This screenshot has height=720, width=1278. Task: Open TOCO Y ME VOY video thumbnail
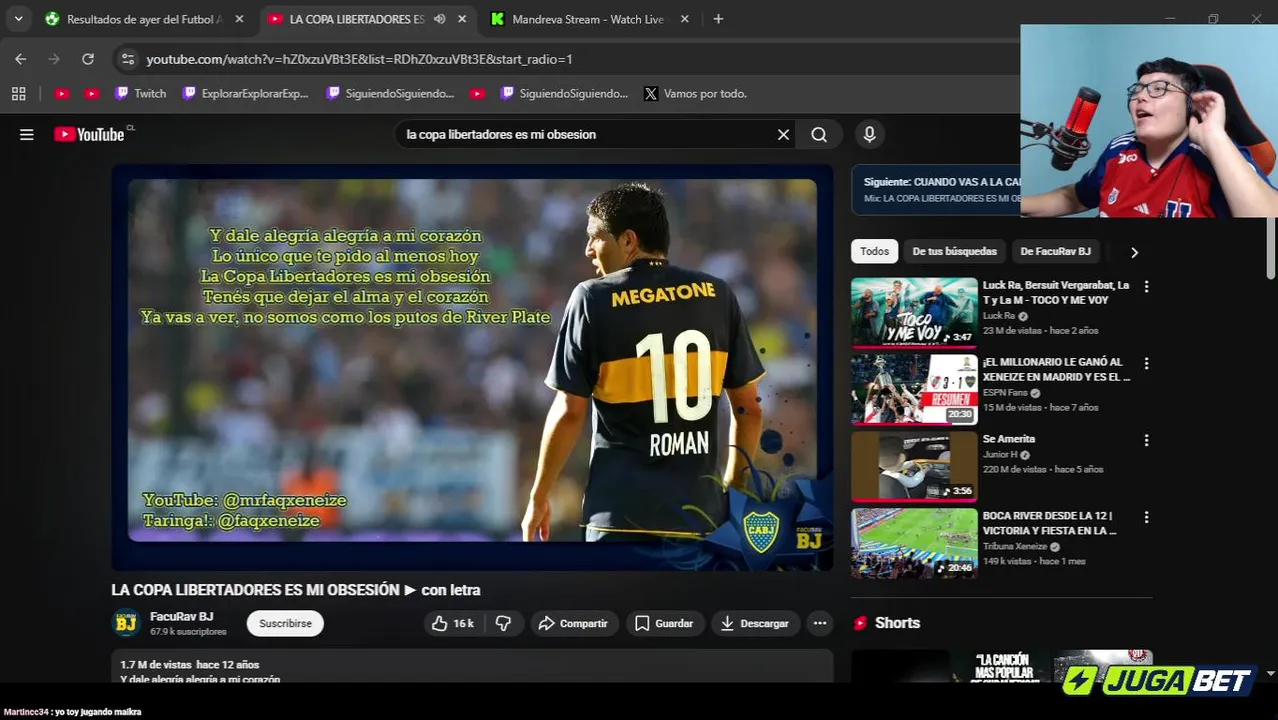click(x=914, y=313)
